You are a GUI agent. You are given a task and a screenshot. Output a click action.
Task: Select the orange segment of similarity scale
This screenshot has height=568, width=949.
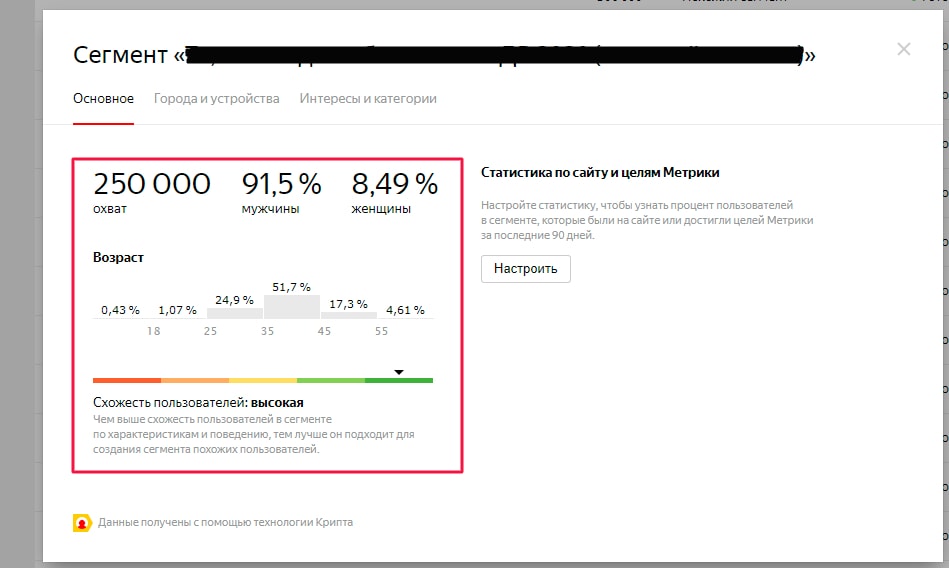click(194, 380)
